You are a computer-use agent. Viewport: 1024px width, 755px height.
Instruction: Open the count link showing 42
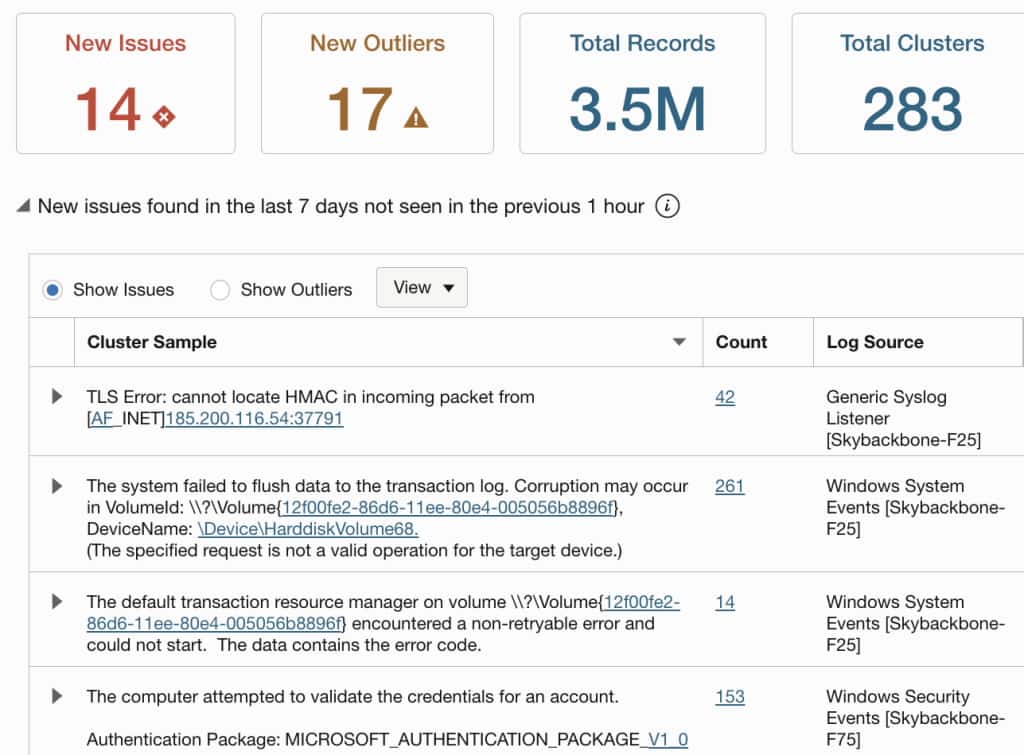tap(724, 397)
